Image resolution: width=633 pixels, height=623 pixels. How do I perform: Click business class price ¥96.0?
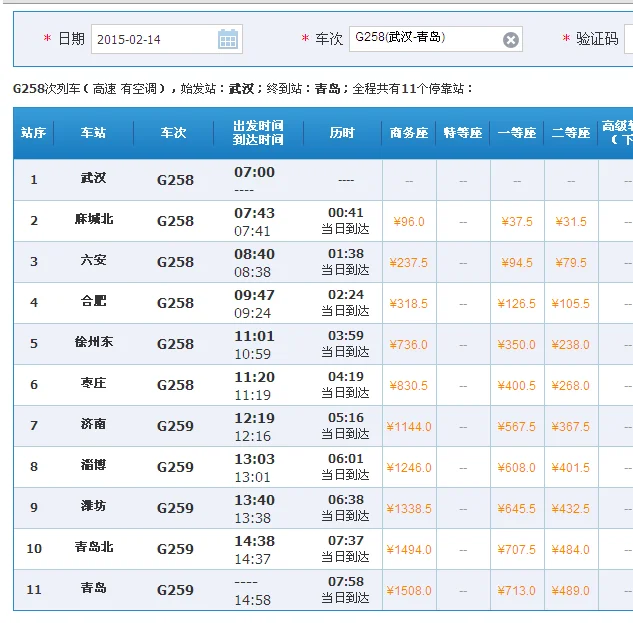pyautogui.click(x=409, y=222)
